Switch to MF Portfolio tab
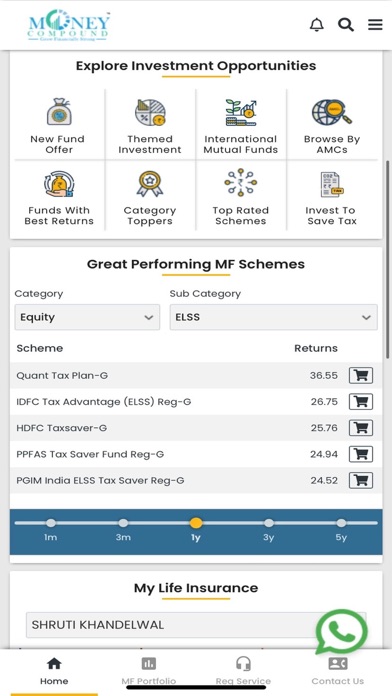The height and width of the screenshot is (696, 392). pos(149,671)
